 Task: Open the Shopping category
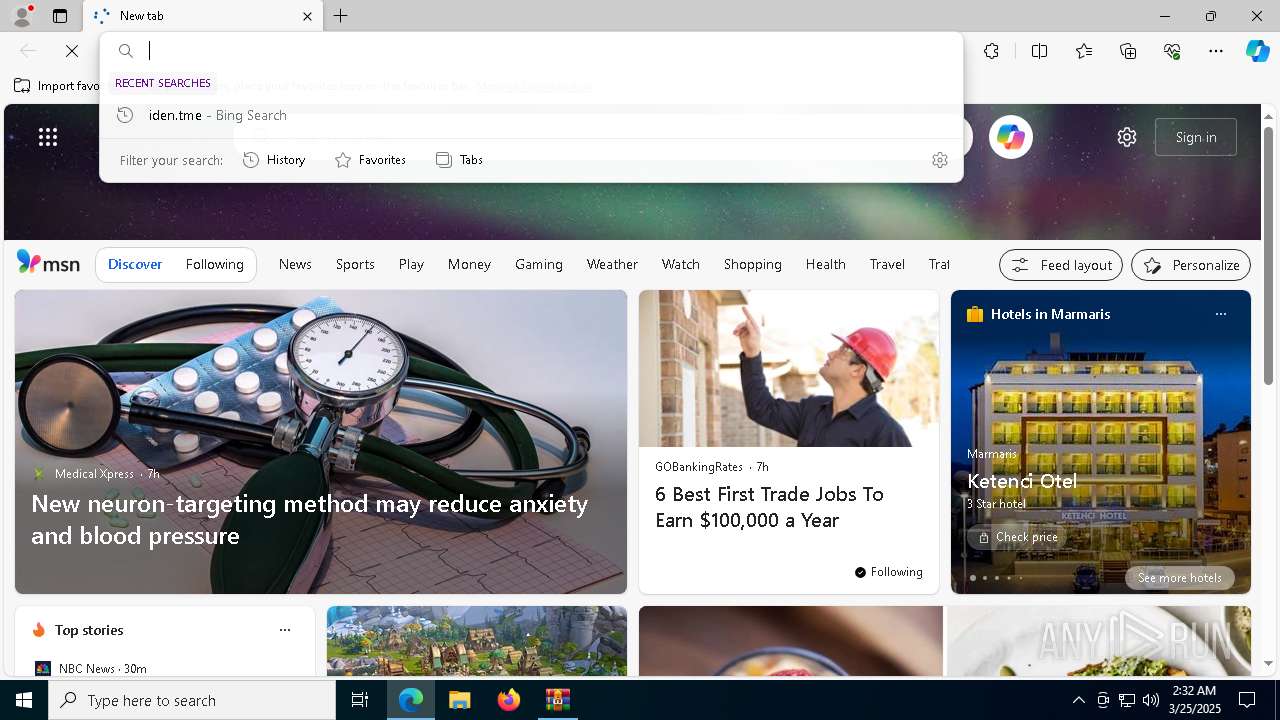coord(753,264)
